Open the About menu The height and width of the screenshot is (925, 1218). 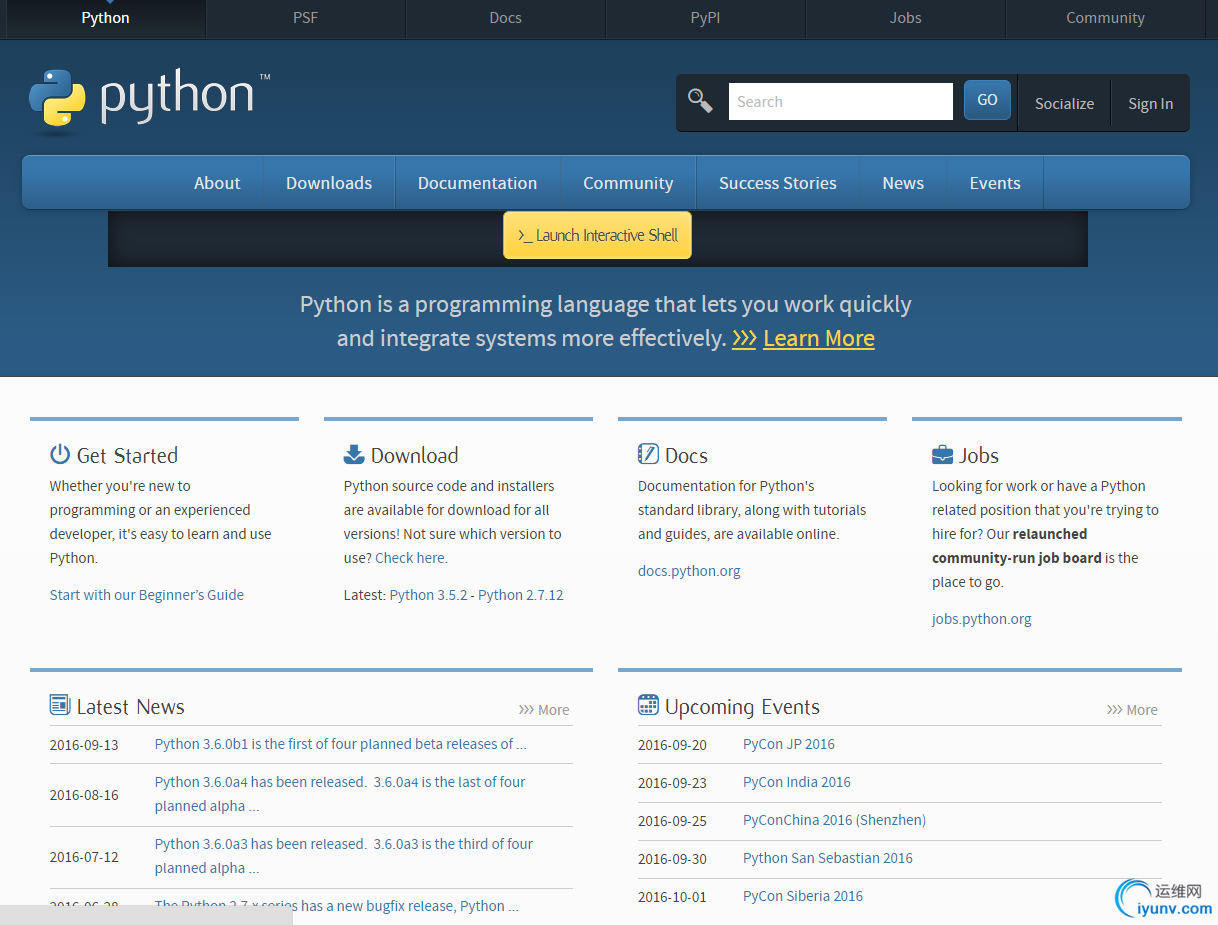(x=217, y=183)
